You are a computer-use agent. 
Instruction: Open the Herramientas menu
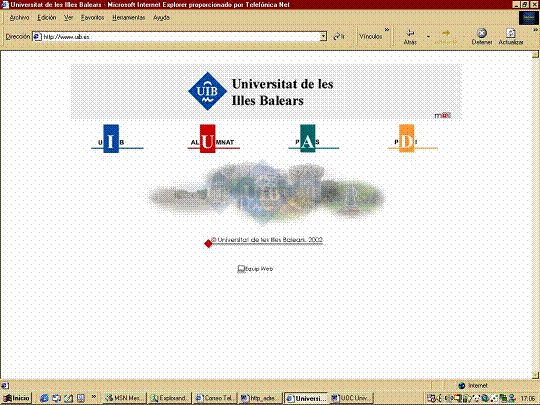pyautogui.click(x=128, y=18)
